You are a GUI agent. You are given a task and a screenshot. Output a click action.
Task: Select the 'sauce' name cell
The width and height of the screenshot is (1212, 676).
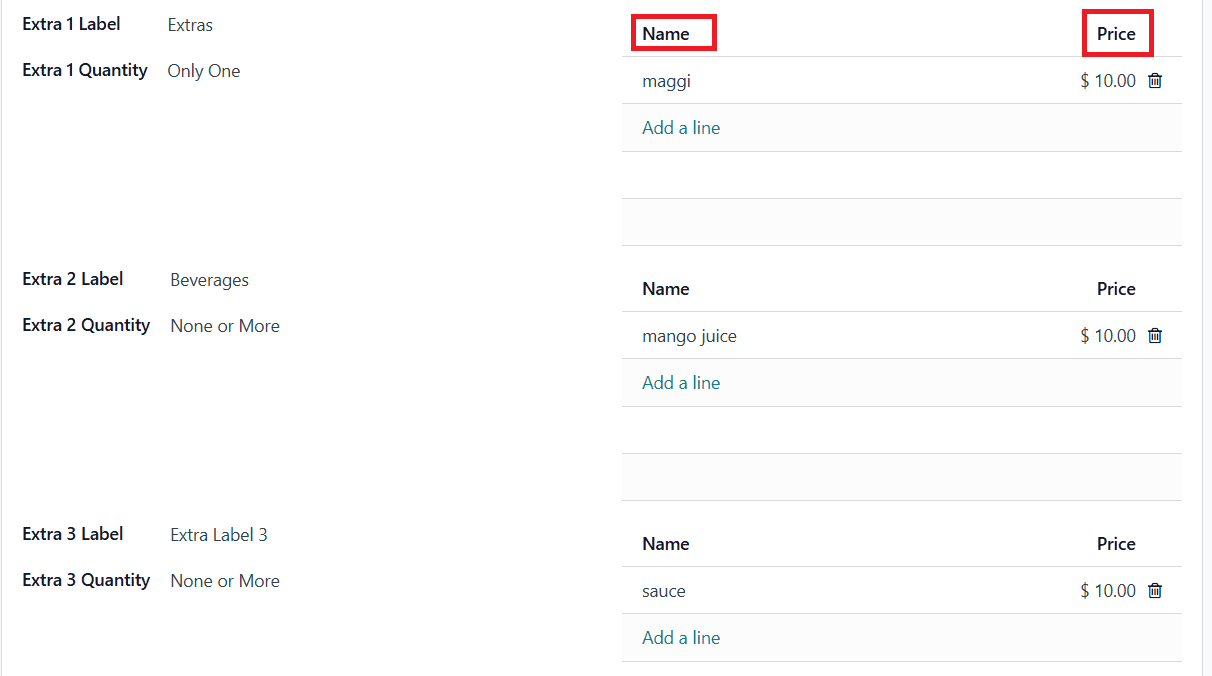click(x=664, y=591)
